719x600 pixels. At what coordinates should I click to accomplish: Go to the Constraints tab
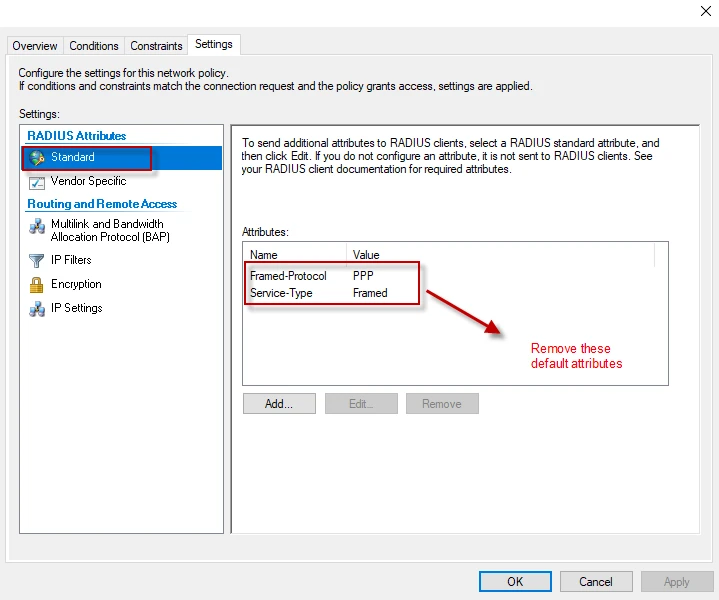coord(157,46)
